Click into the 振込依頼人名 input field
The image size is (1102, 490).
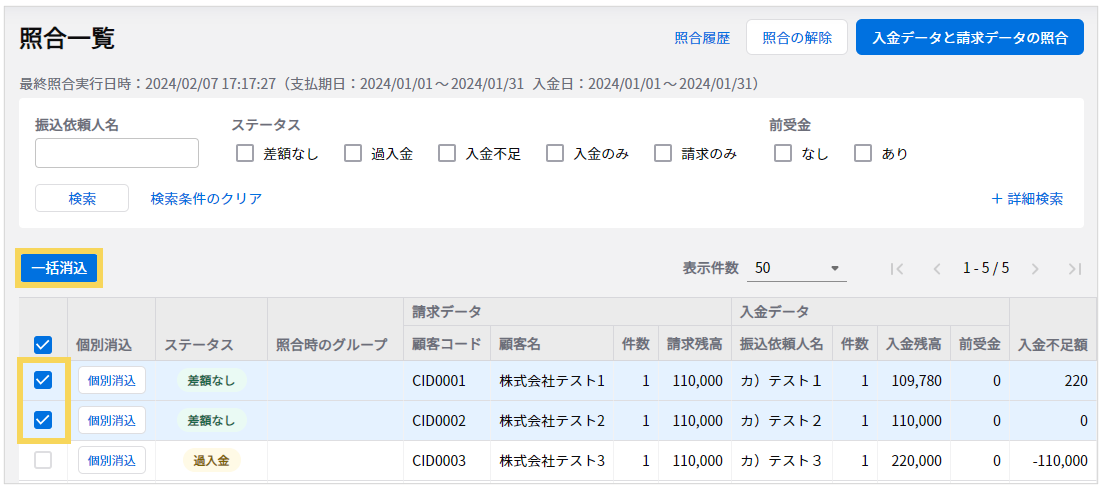click(x=117, y=153)
